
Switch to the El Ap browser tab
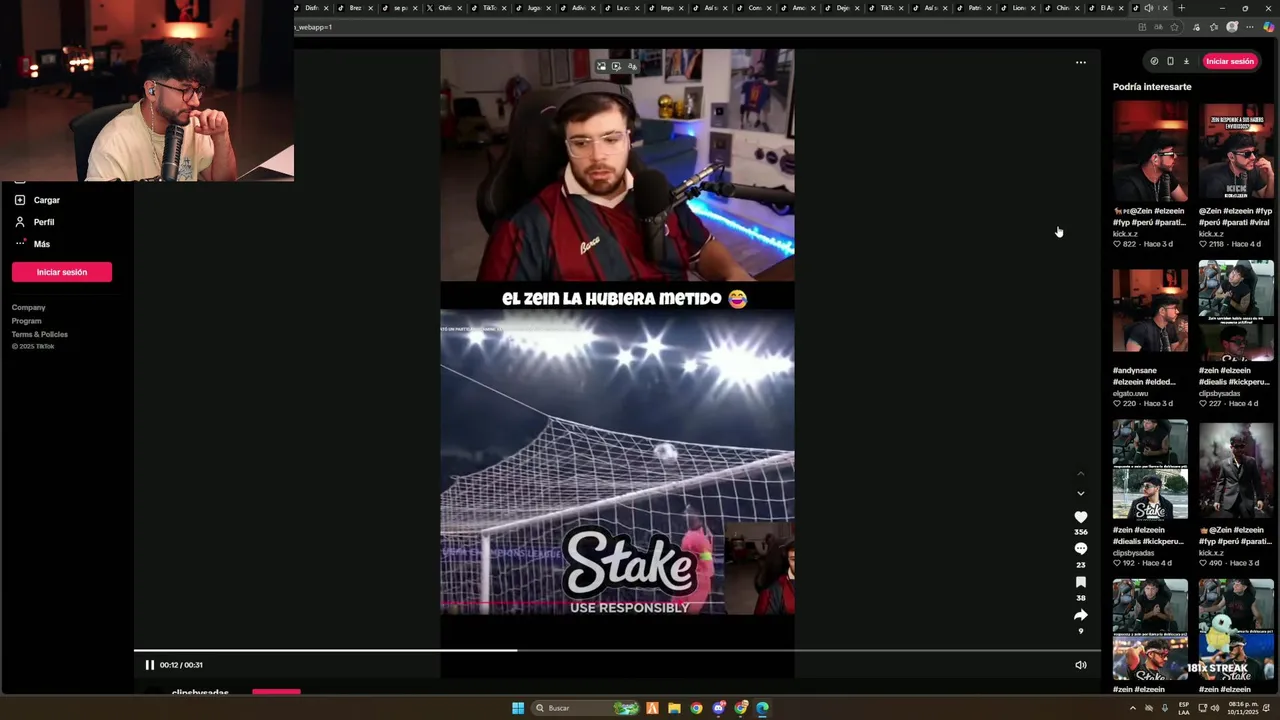pos(1107,8)
